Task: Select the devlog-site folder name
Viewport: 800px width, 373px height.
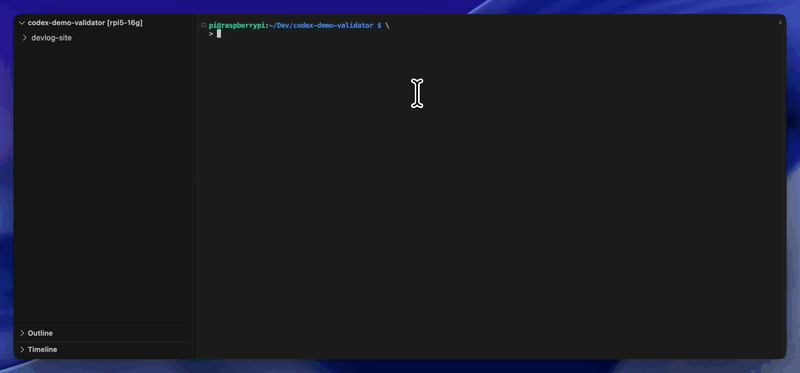Action: pyautogui.click(x=52, y=38)
